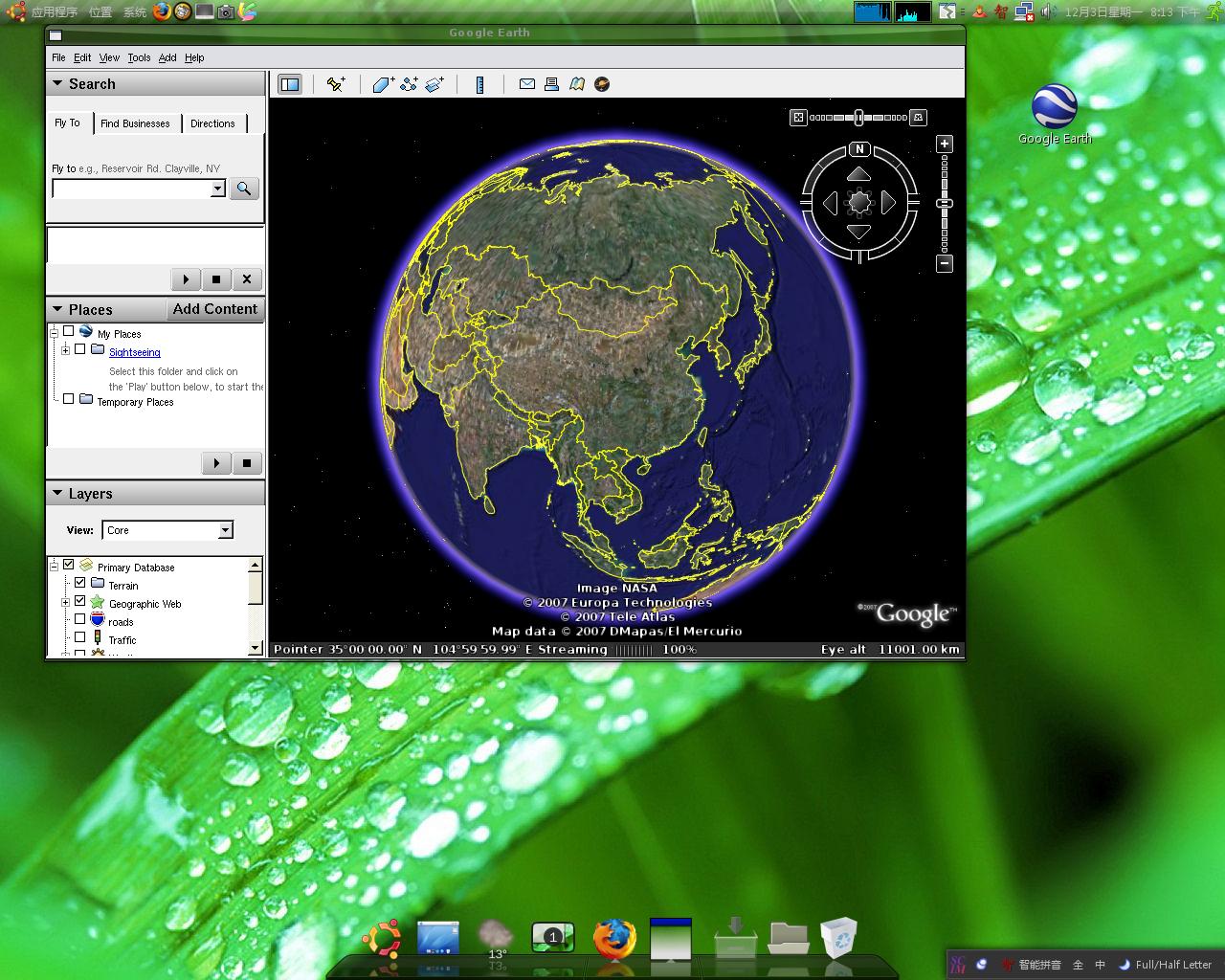Select the Add Image Overlay tool
Image resolution: width=1225 pixels, height=980 pixels.
click(x=434, y=84)
